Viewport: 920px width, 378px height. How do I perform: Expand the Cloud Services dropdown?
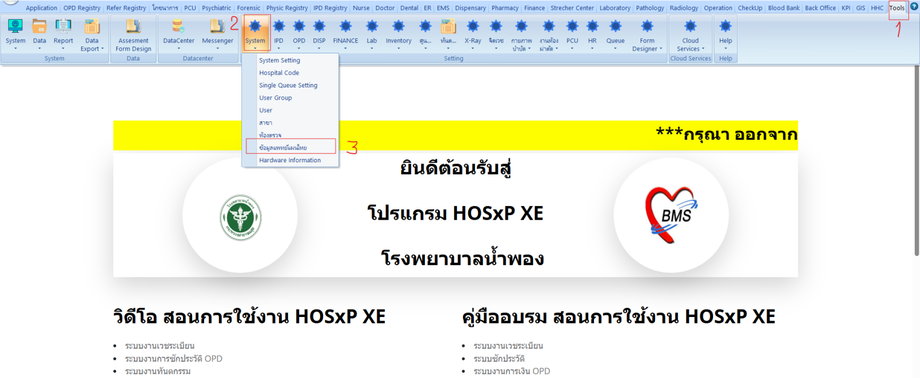[x=691, y=35]
